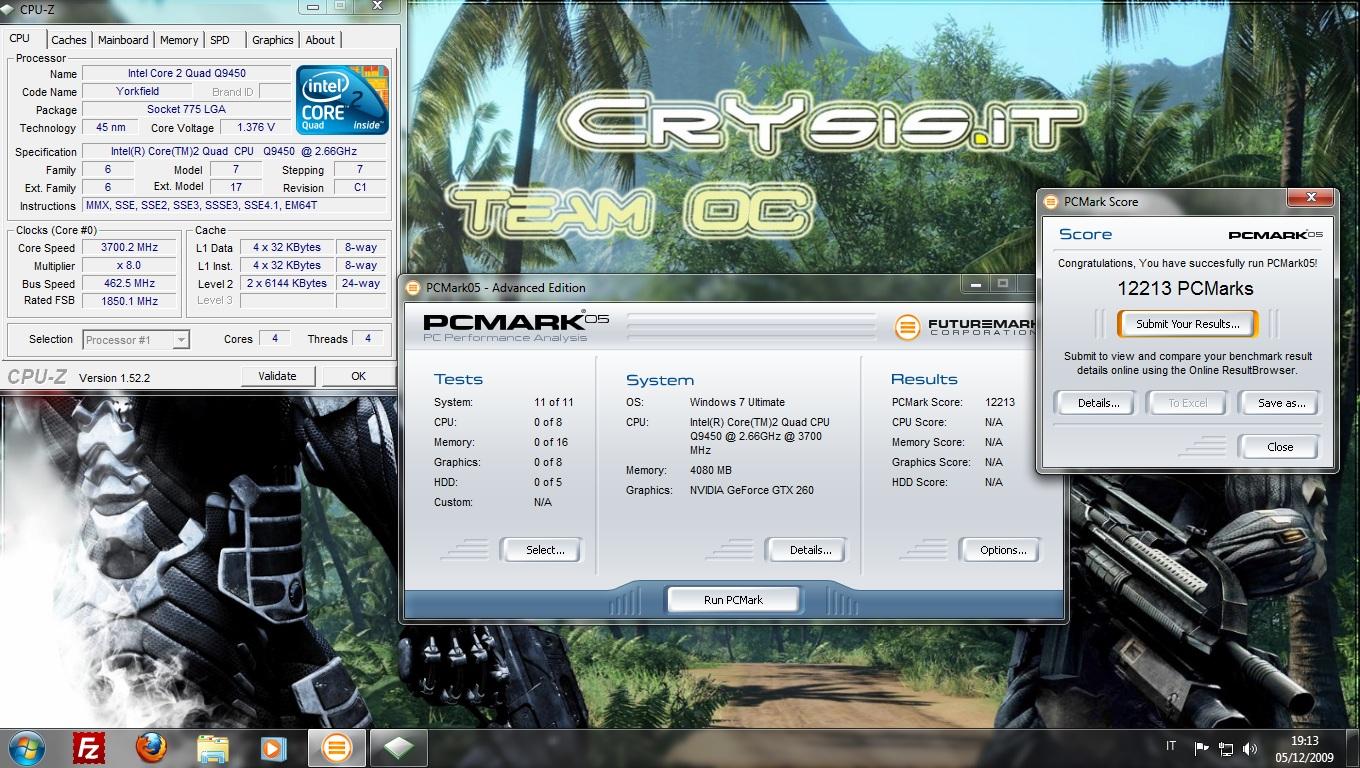Click the 12213 PCMarks score text
Image resolution: width=1360 pixels, height=768 pixels.
1185,288
